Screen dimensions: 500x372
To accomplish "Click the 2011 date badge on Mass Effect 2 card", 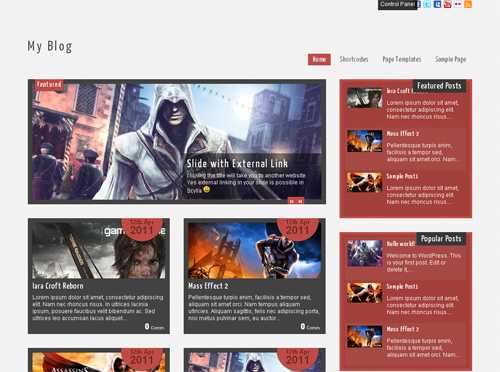I will point(298,229).
